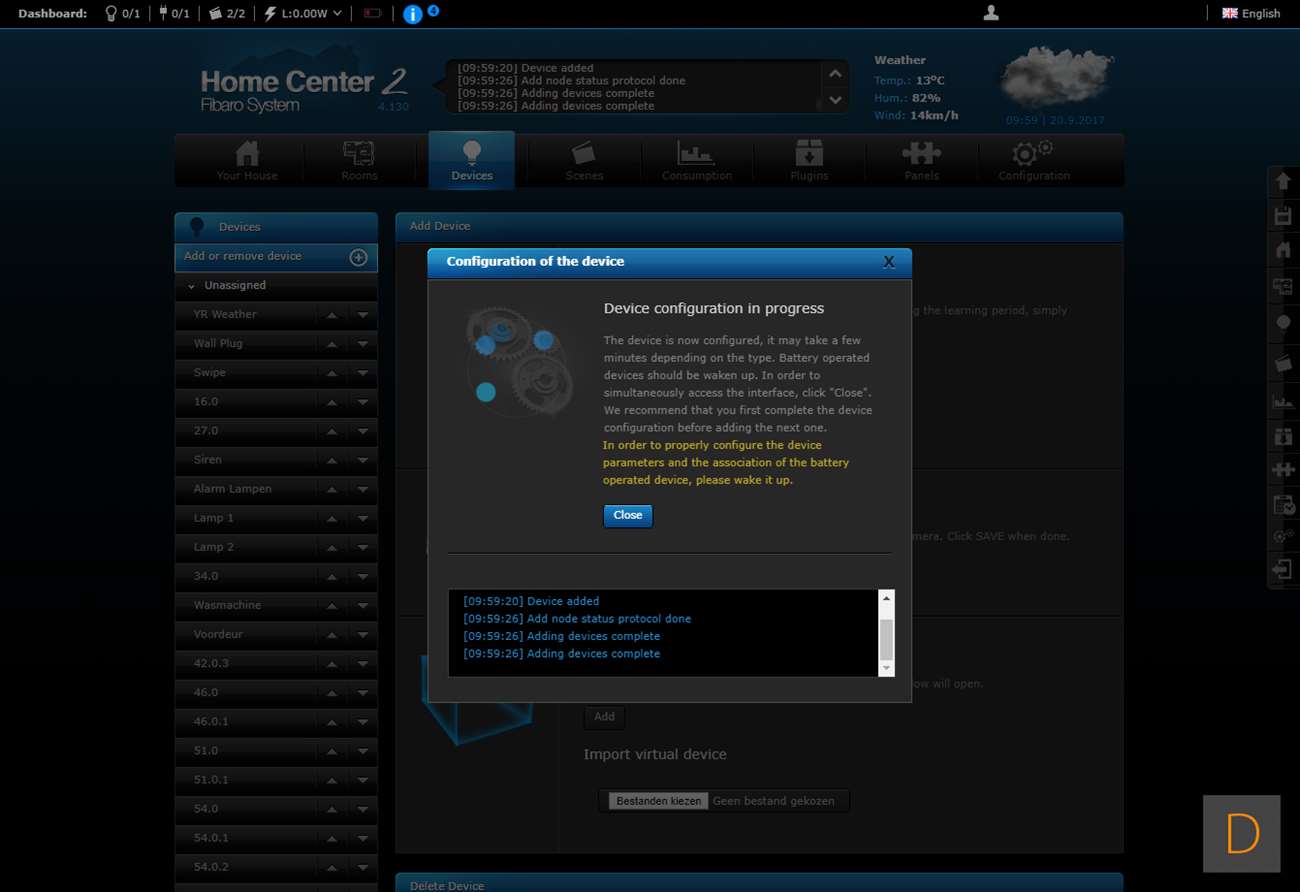Click the user profile icon in top bar

click(x=991, y=13)
